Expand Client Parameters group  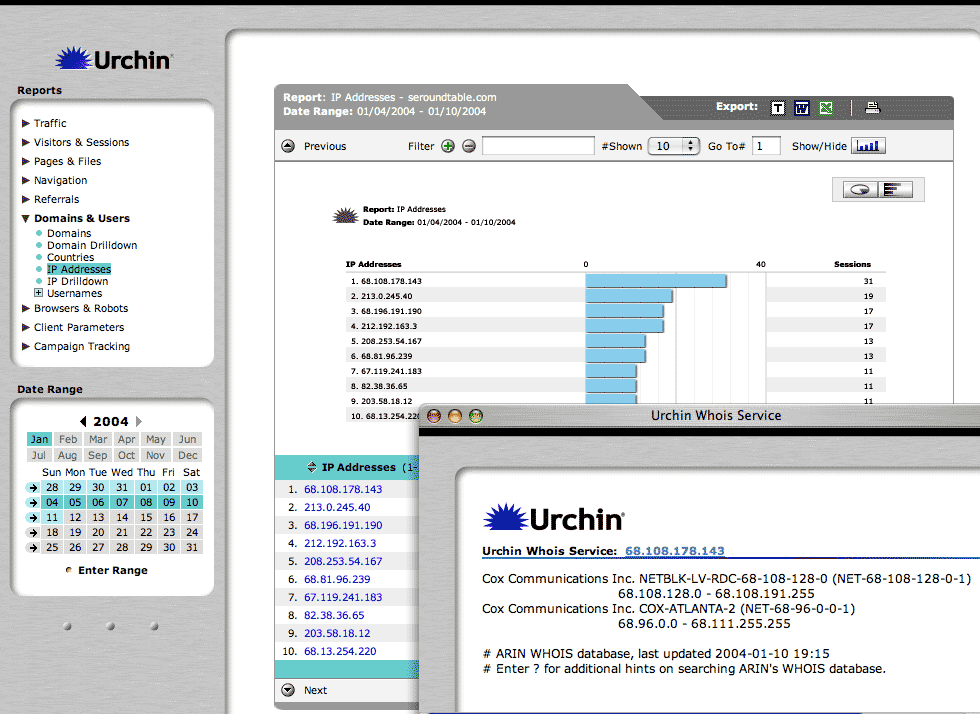point(26,327)
